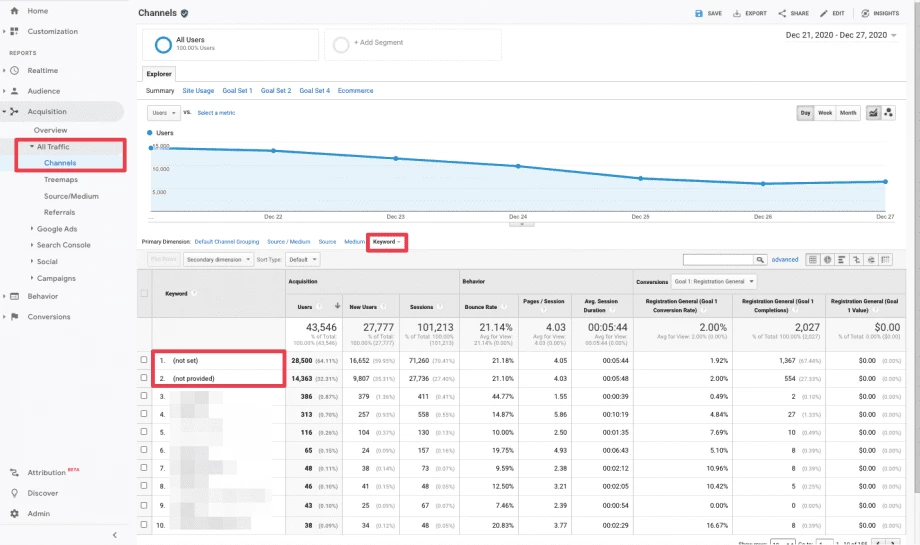Select the line chart view icon
The height and width of the screenshot is (545, 920).
874,113
